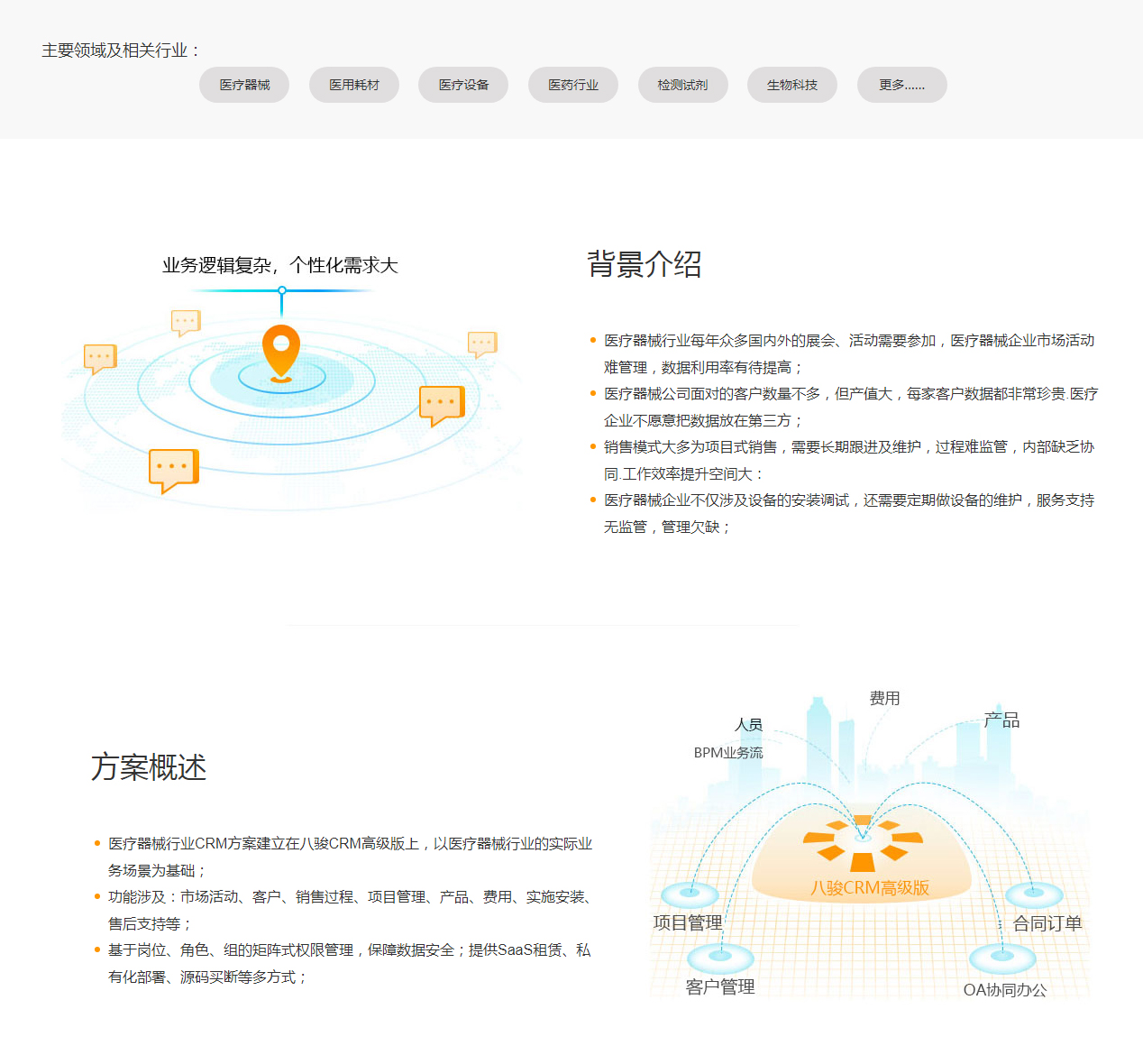Click the caption 业务逻辑复杂，个性化需求大
Screen dimensions: 1143x1064
click(280, 265)
